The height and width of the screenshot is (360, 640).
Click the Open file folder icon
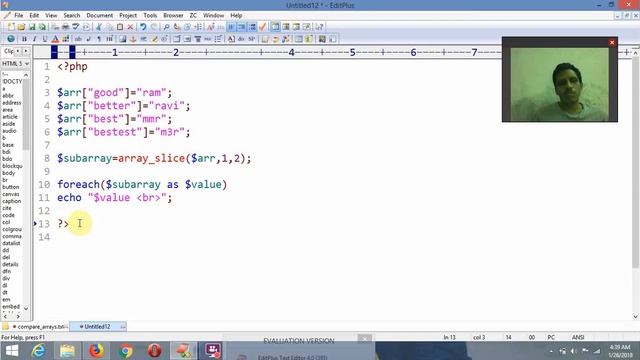pyautogui.click(x=21, y=27)
